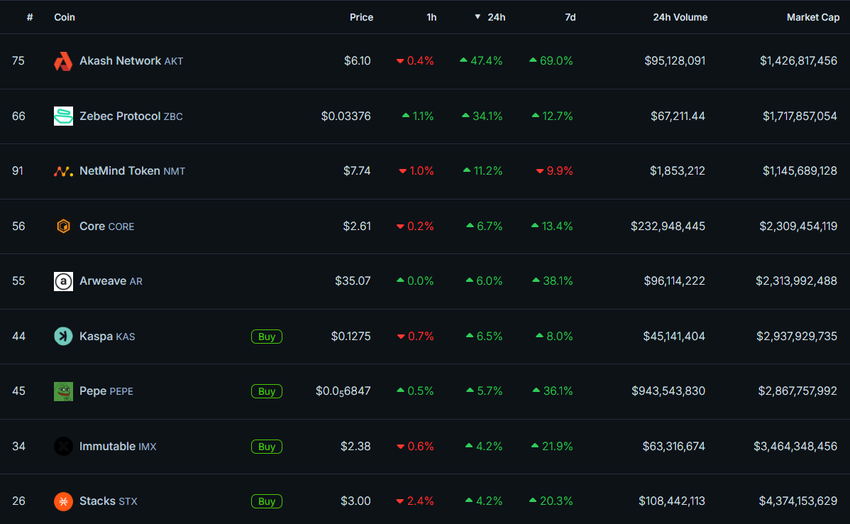Select Pepe volume $943,543,830

coord(668,391)
